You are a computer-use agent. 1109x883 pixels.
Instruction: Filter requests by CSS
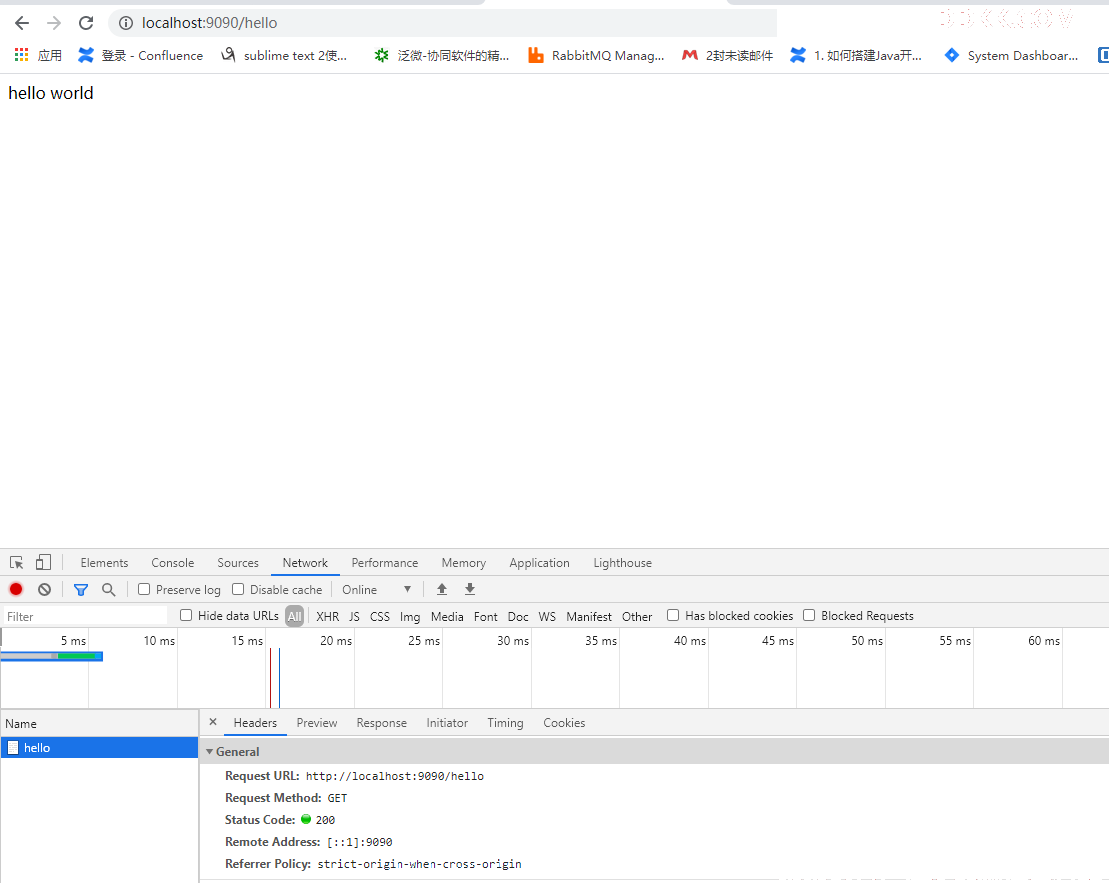tap(380, 616)
